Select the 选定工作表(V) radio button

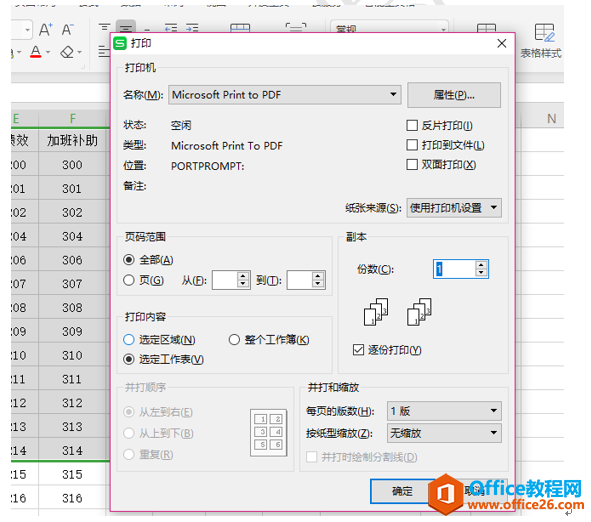pos(129,359)
